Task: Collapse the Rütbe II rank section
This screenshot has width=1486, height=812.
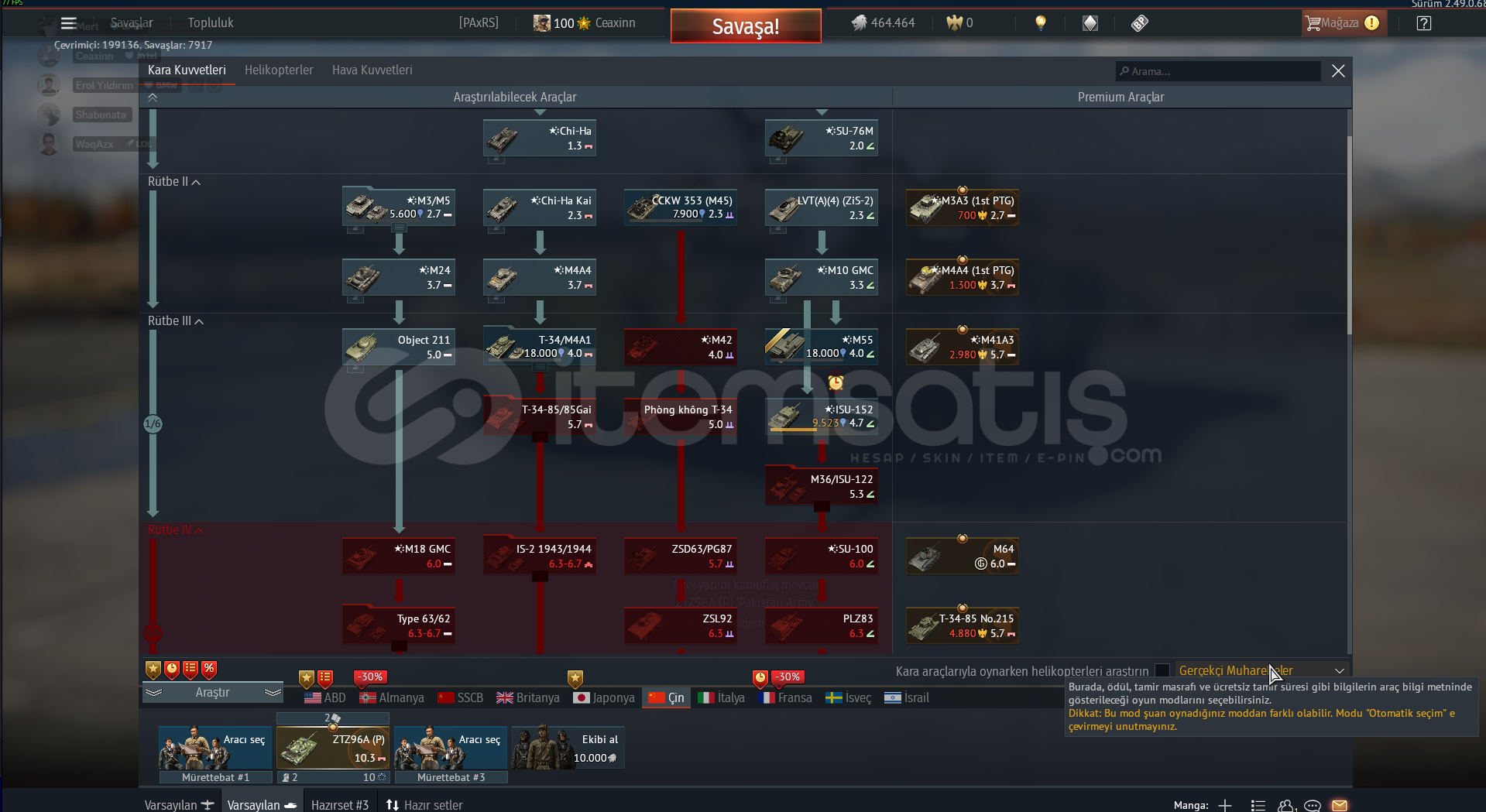Action: pyautogui.click(x=174, y=182)
